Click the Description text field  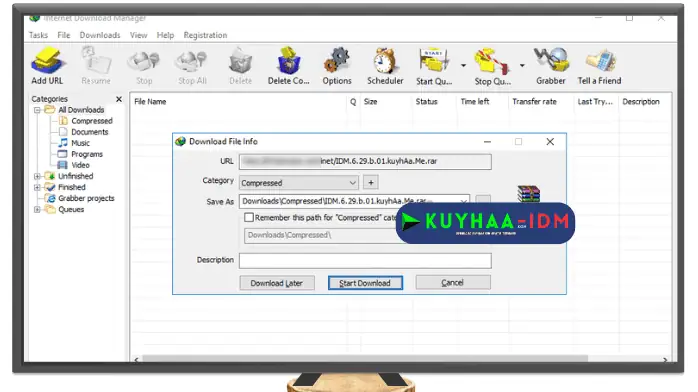(365, 260)
